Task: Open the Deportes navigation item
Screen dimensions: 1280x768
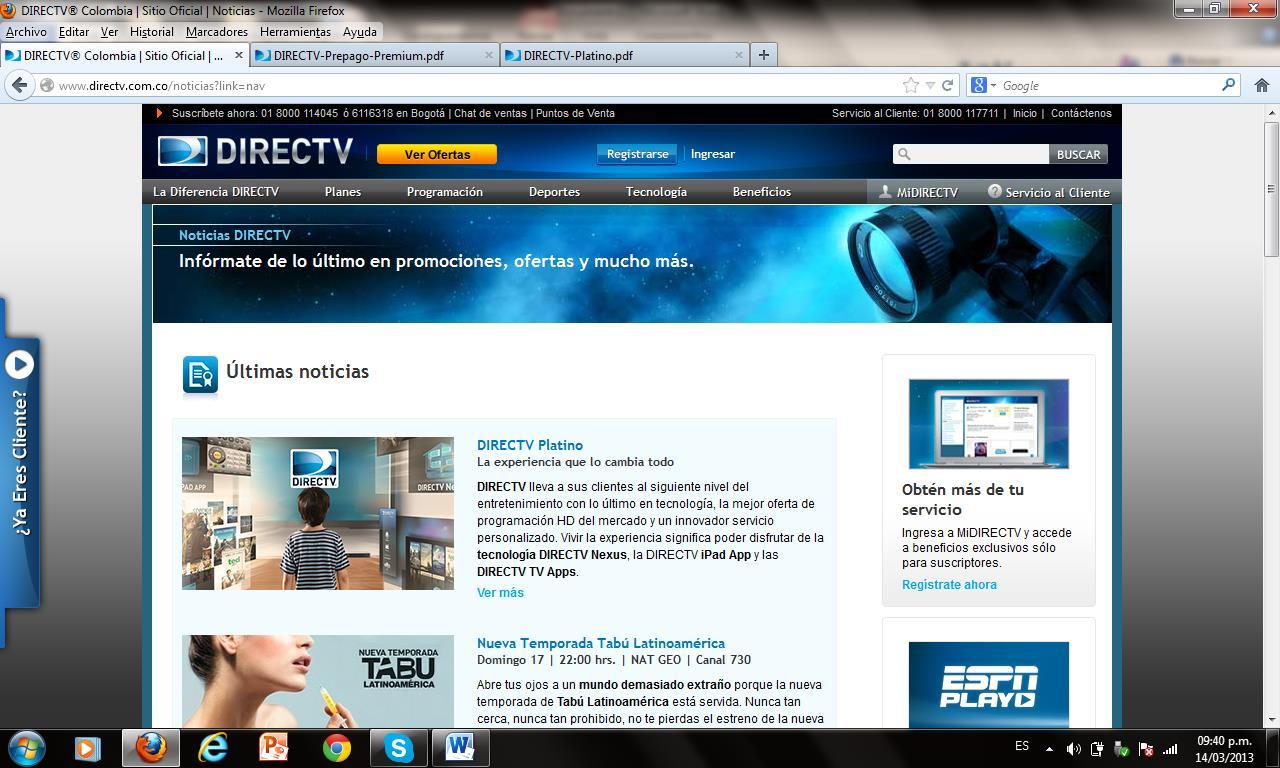Action: pos(554,192)
